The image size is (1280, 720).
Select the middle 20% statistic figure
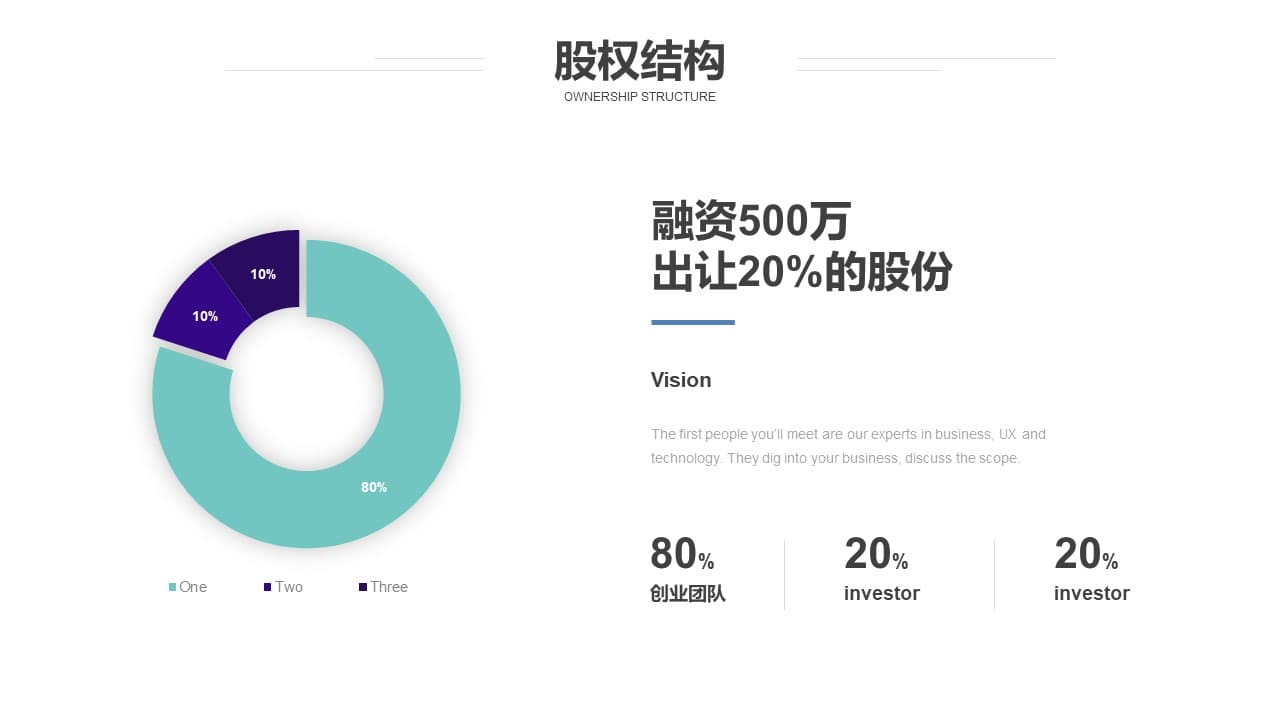[x=876, y=554]
